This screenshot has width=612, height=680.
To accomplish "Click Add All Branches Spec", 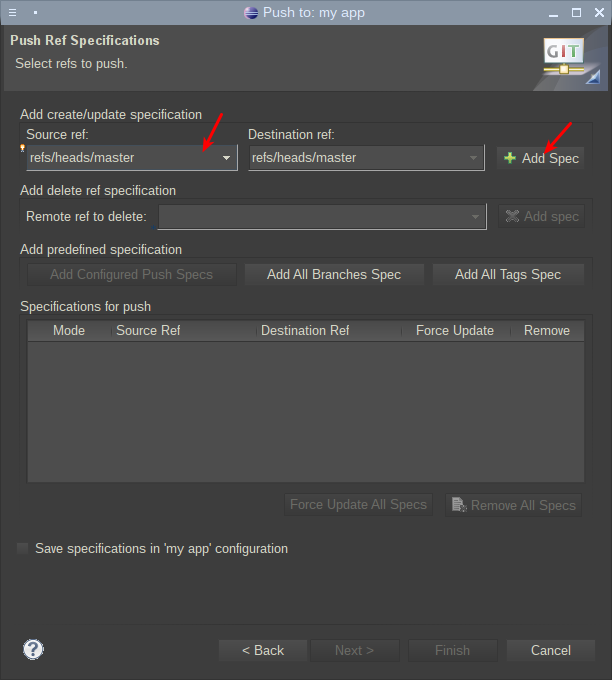I will point(334,275).
